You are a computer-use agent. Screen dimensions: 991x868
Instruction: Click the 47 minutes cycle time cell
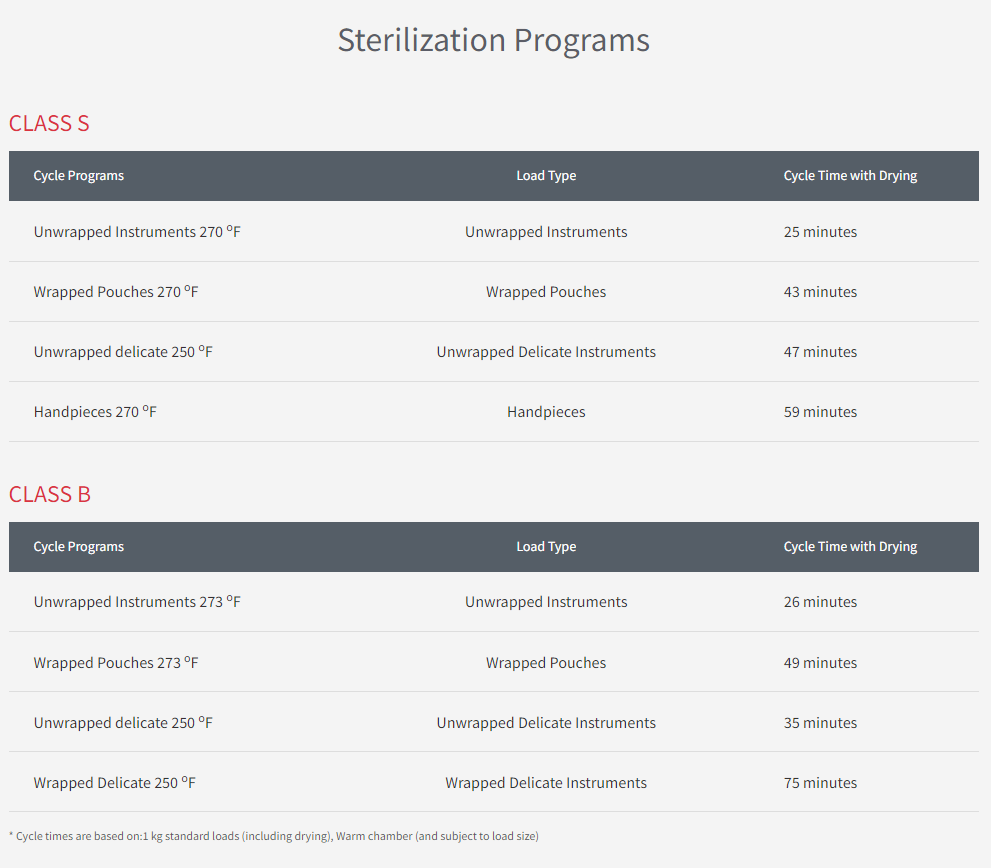click(820, 352)
